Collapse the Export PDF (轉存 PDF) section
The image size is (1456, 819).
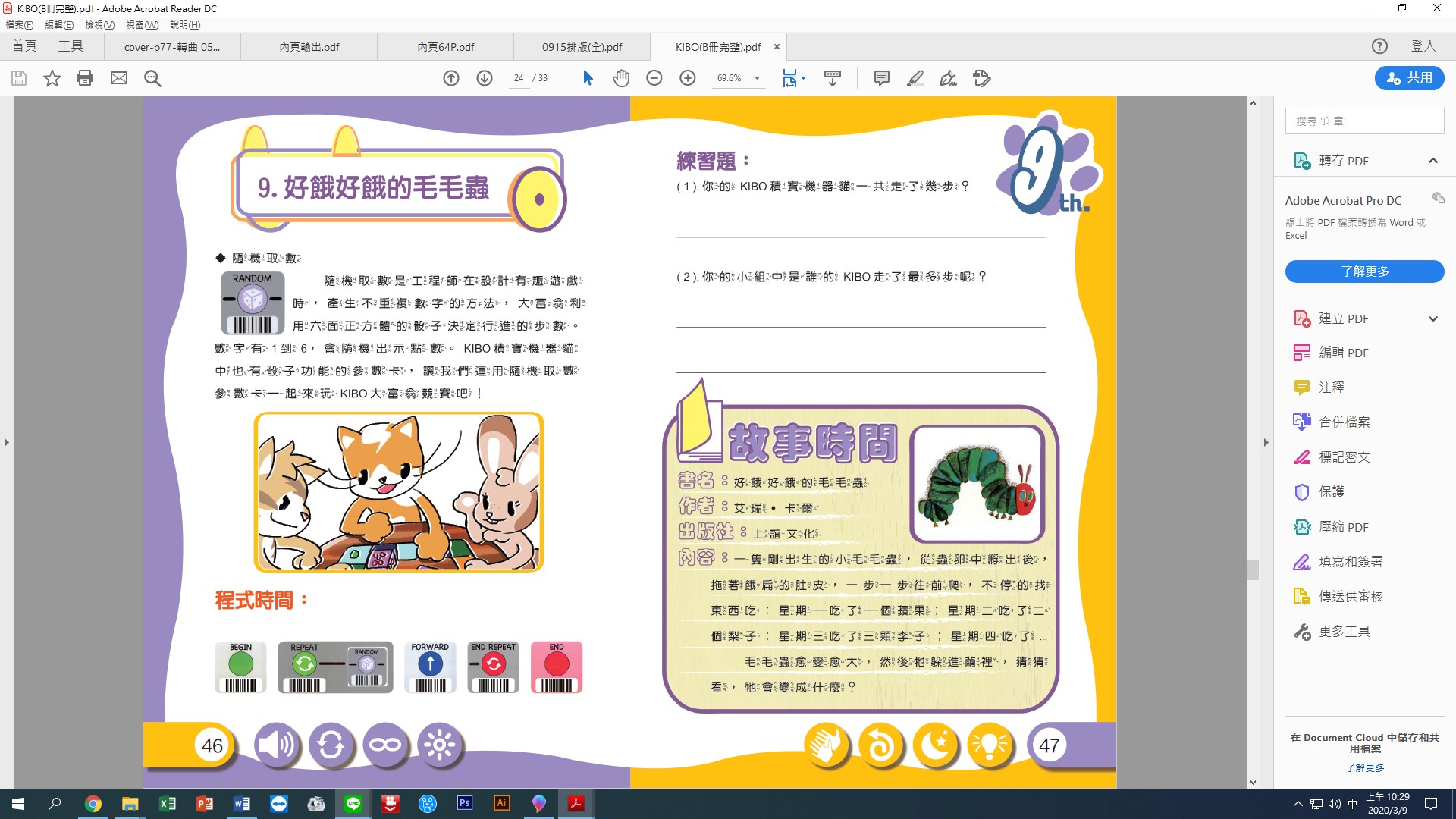tap(1433, 160)
